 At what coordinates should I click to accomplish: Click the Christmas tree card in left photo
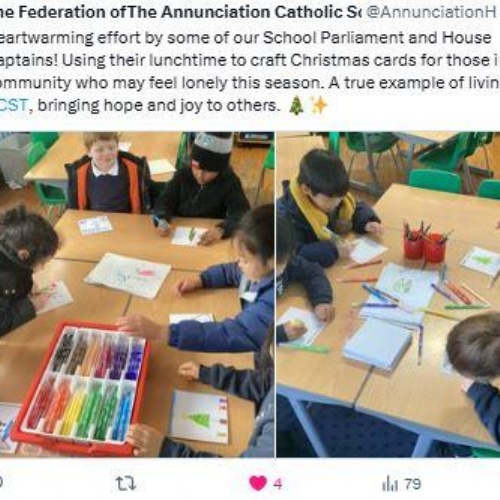point(199,418)
